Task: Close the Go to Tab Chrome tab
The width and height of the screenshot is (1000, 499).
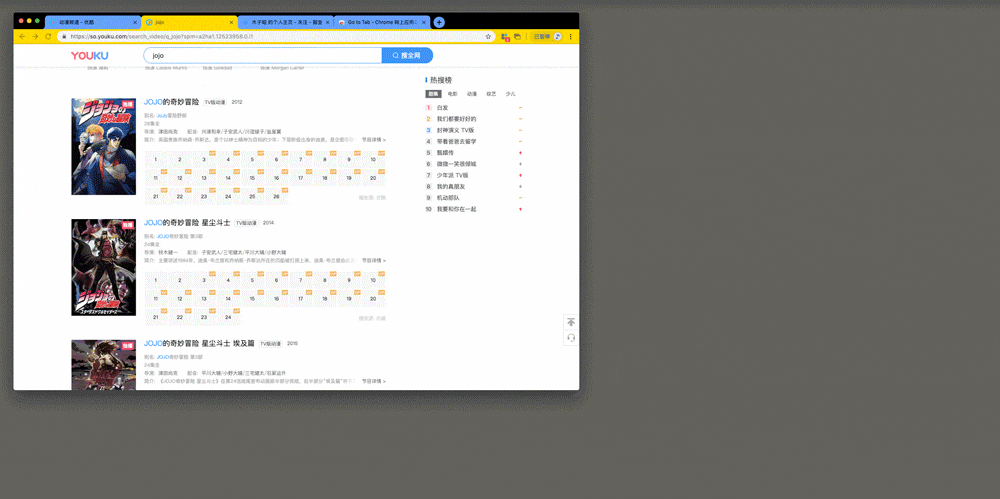Action: coord(425,22)
